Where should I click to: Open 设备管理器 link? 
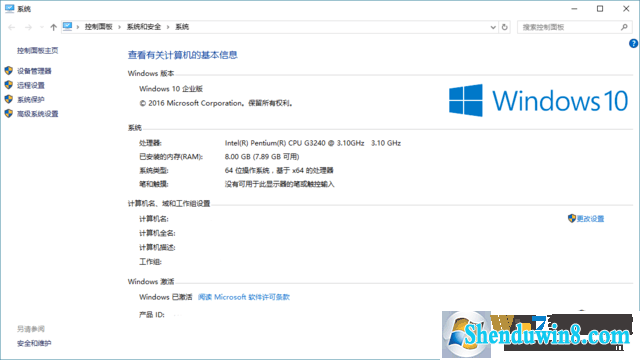tap(34, 71)
